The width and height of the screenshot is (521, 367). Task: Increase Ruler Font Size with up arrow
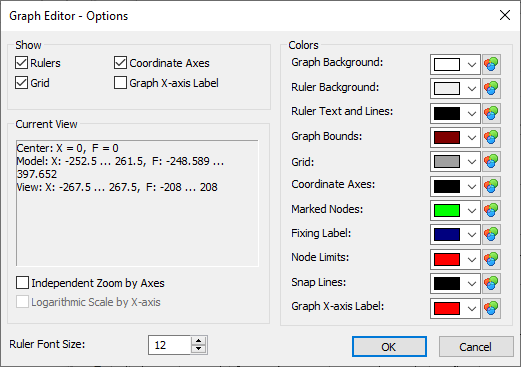(x=199, y=341)
